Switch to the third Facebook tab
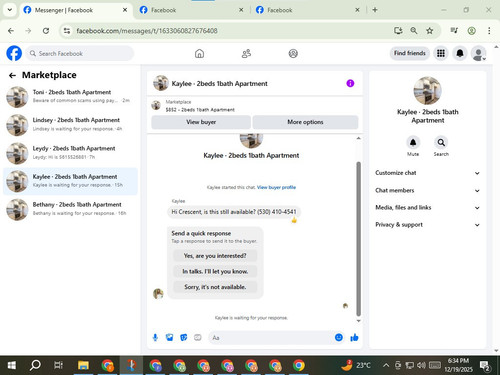This screenshot has width=500, height=375. point(307,10)
